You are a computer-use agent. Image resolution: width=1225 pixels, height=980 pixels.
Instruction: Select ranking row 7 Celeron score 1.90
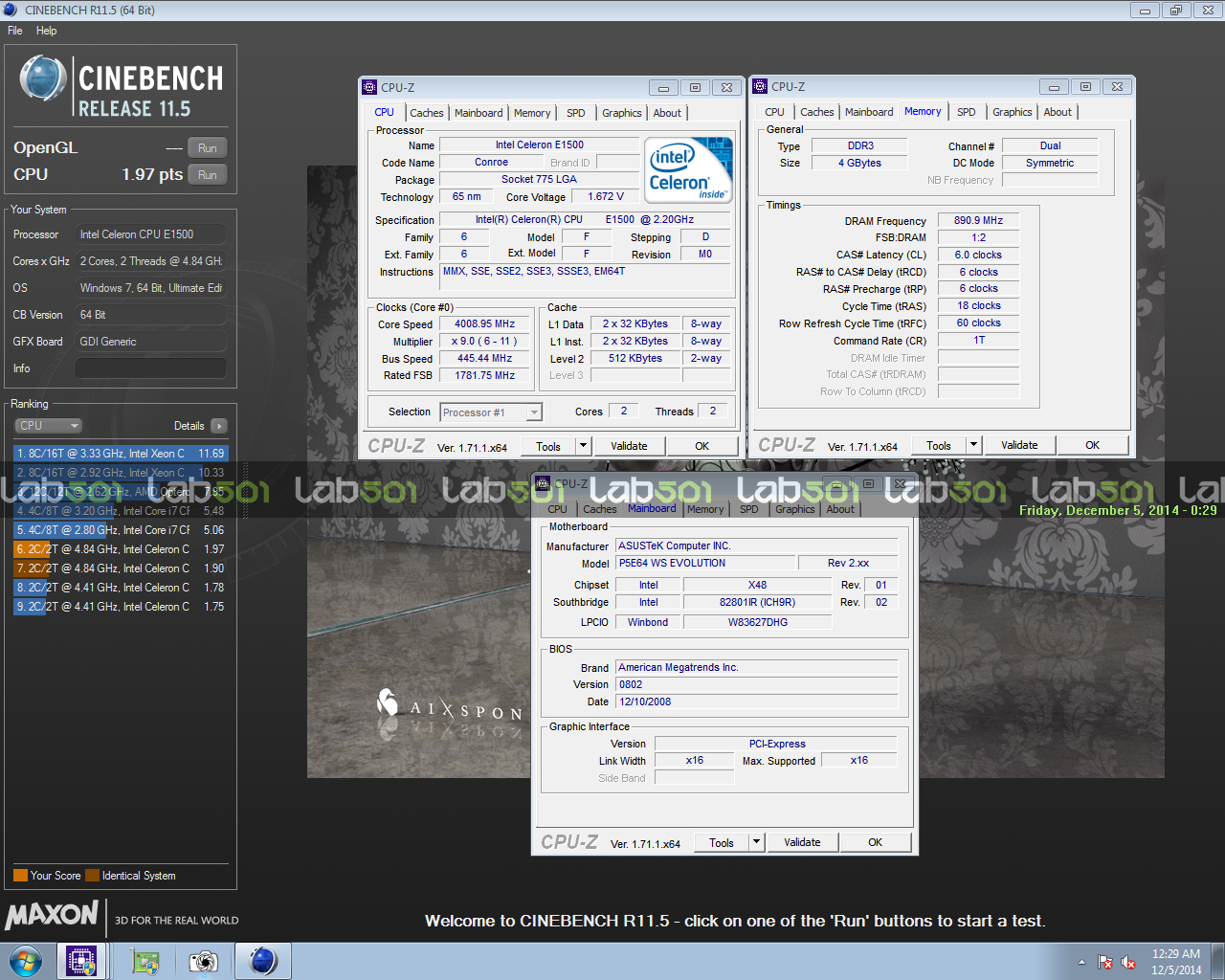[121, 568]
